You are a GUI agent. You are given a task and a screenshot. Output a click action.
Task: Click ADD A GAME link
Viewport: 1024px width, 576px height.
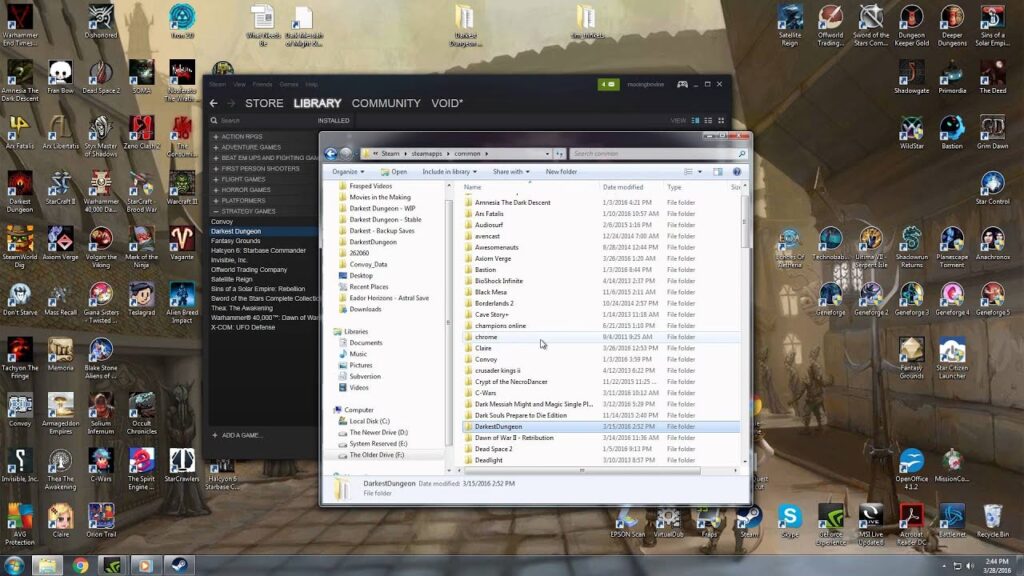click(x=237, y=435)
